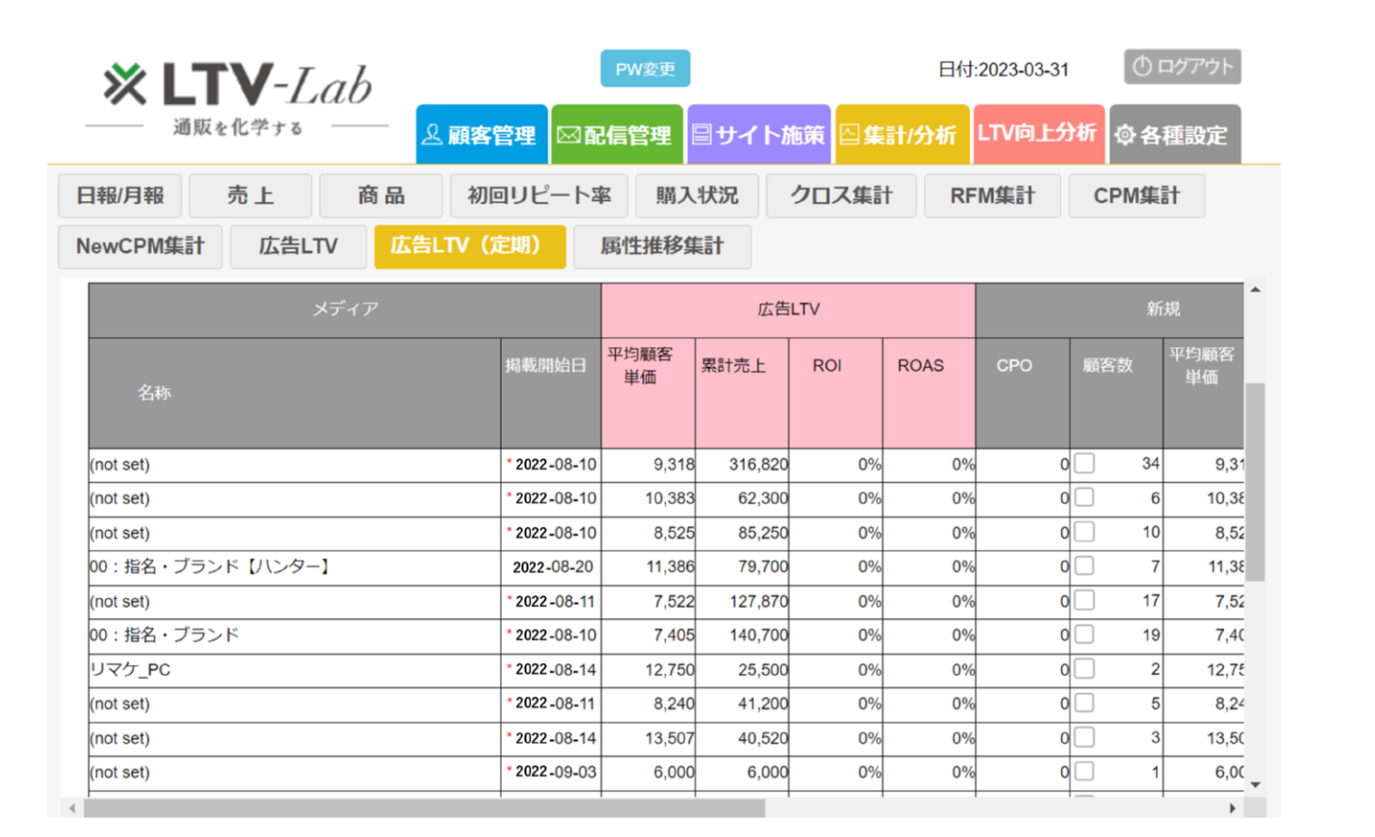Viewport: 1375px width, 837px height.
Task: Open the 各種設定 main tab
Action: click(x=1175, y=134)
